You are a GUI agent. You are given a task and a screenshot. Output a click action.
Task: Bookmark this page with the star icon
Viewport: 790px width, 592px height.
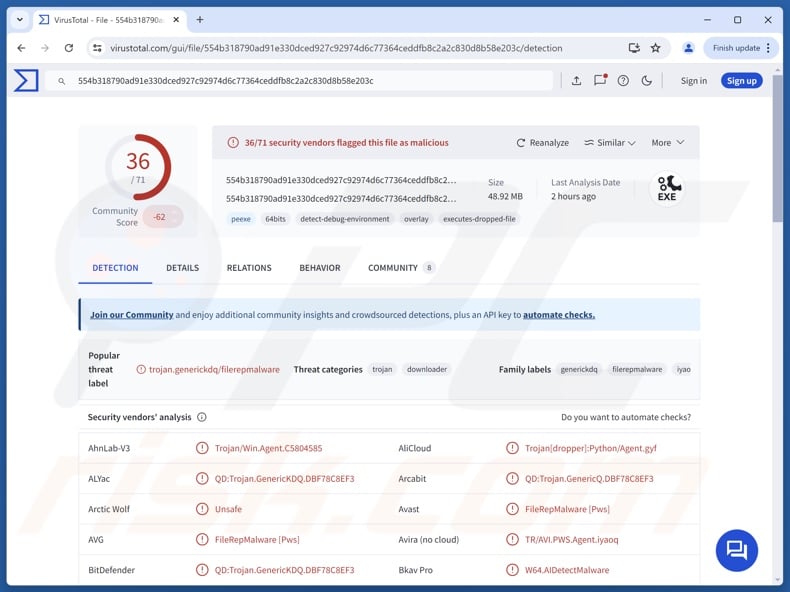point(656,48)
